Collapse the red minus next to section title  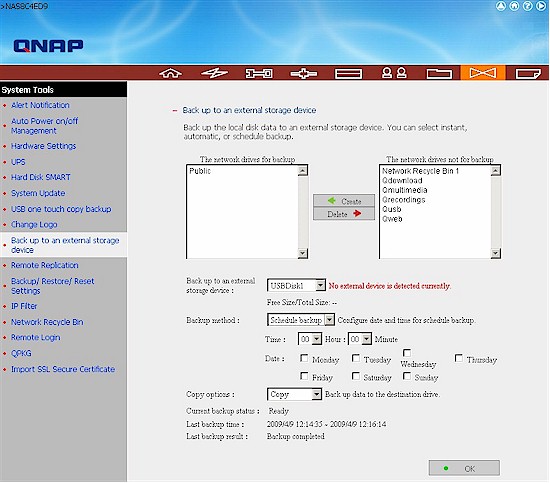[175, 110]
